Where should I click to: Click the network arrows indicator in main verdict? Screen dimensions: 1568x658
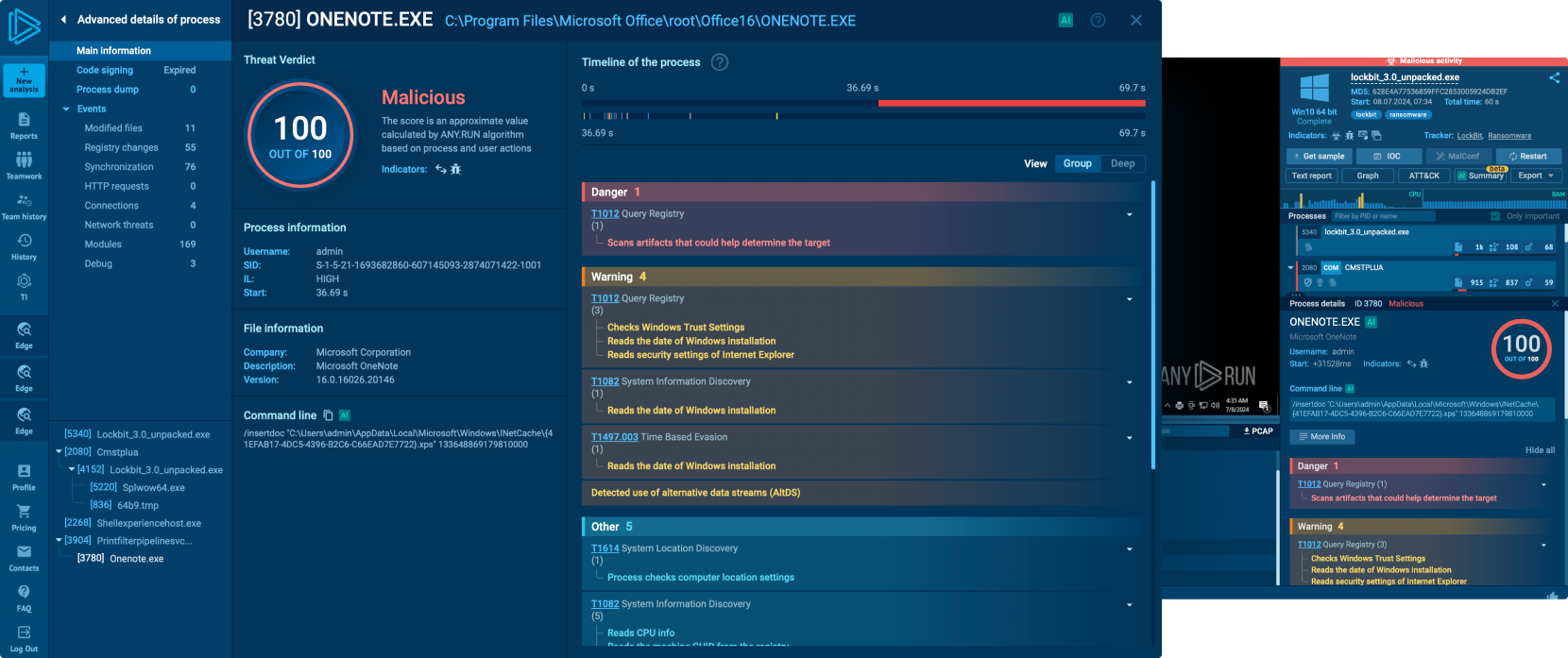[x=441, y=169]
